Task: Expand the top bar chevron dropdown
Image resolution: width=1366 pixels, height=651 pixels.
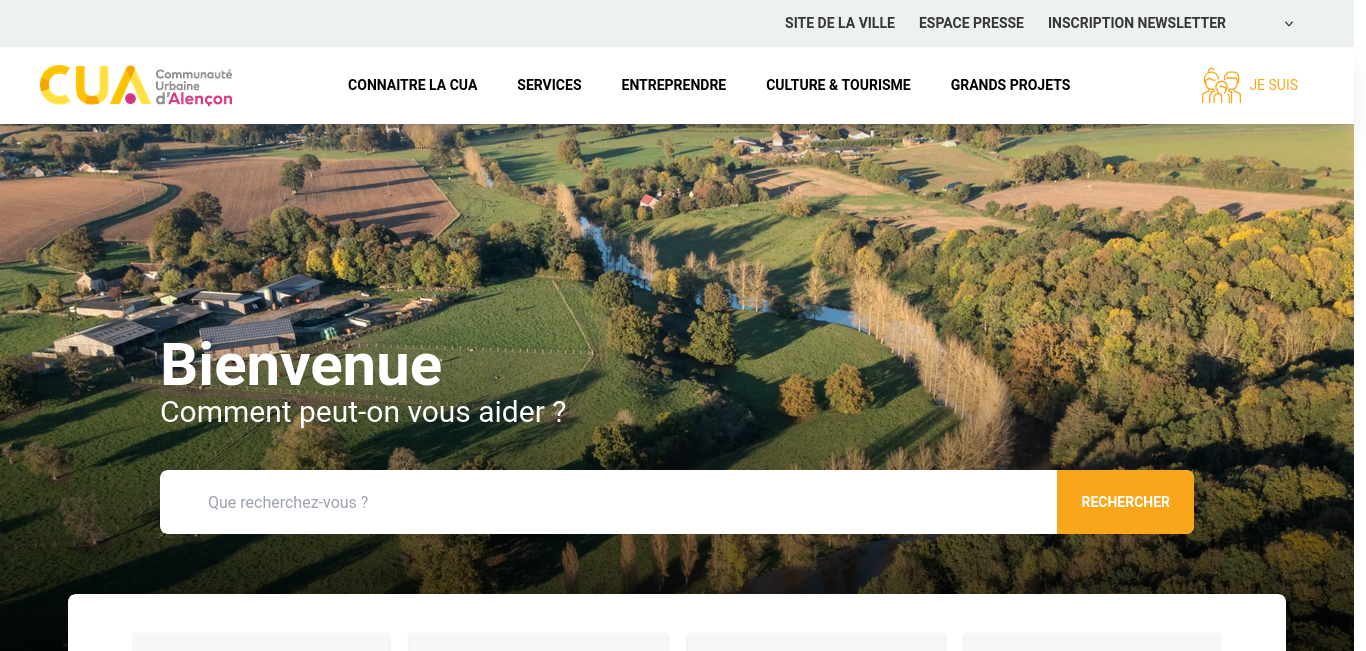Action: point(1289,24)
